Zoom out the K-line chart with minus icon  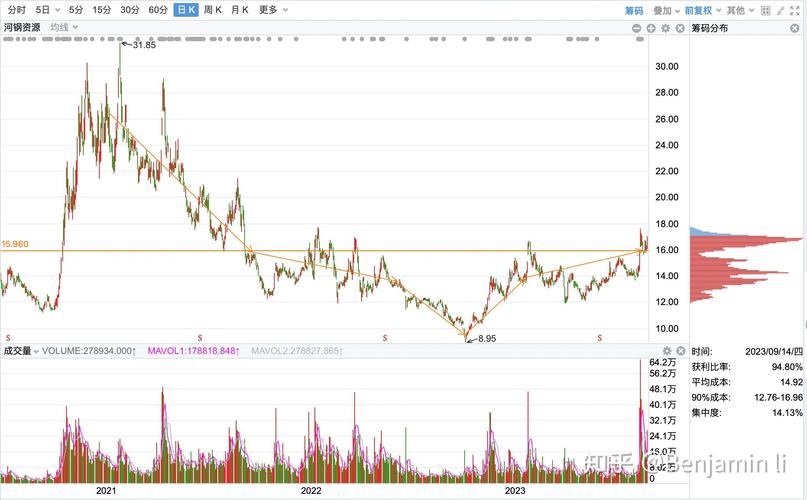point(637,28)
